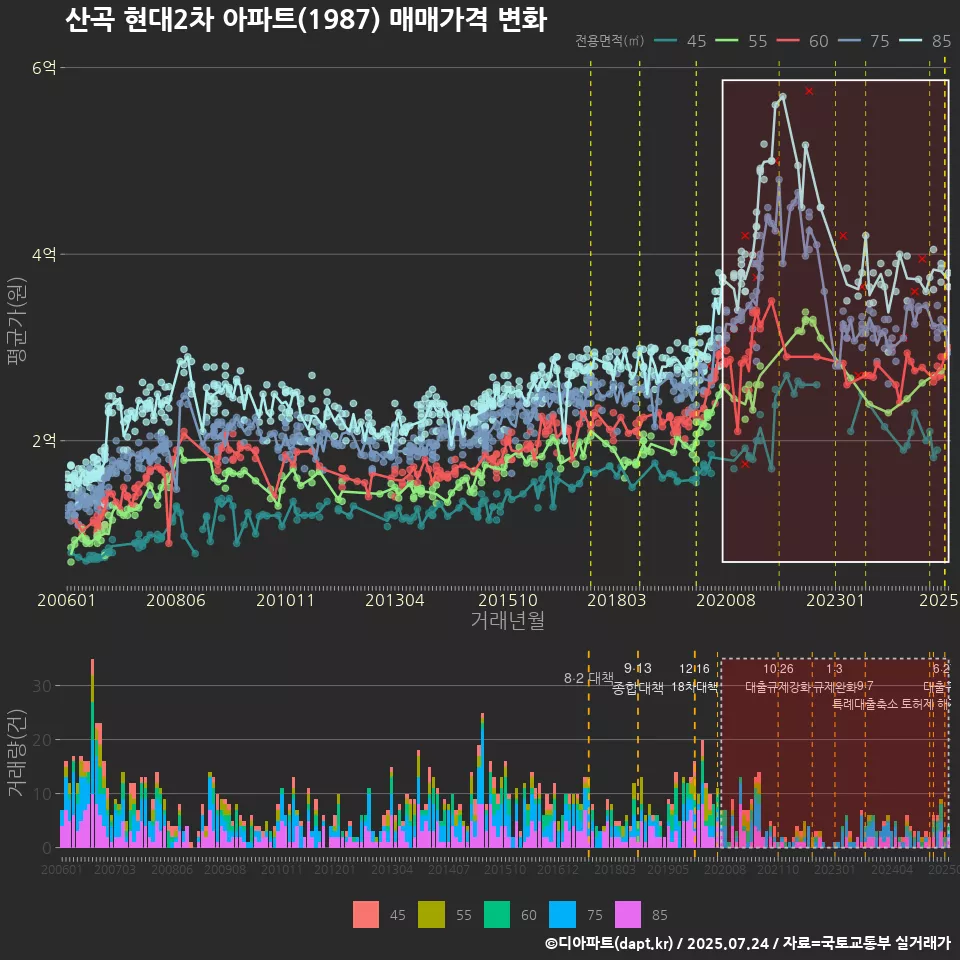Click the highest 85㎡ peak point near 5.7억
Image resolution: width=960 pixels, height=960 pixels.
[x=783, y=96]
